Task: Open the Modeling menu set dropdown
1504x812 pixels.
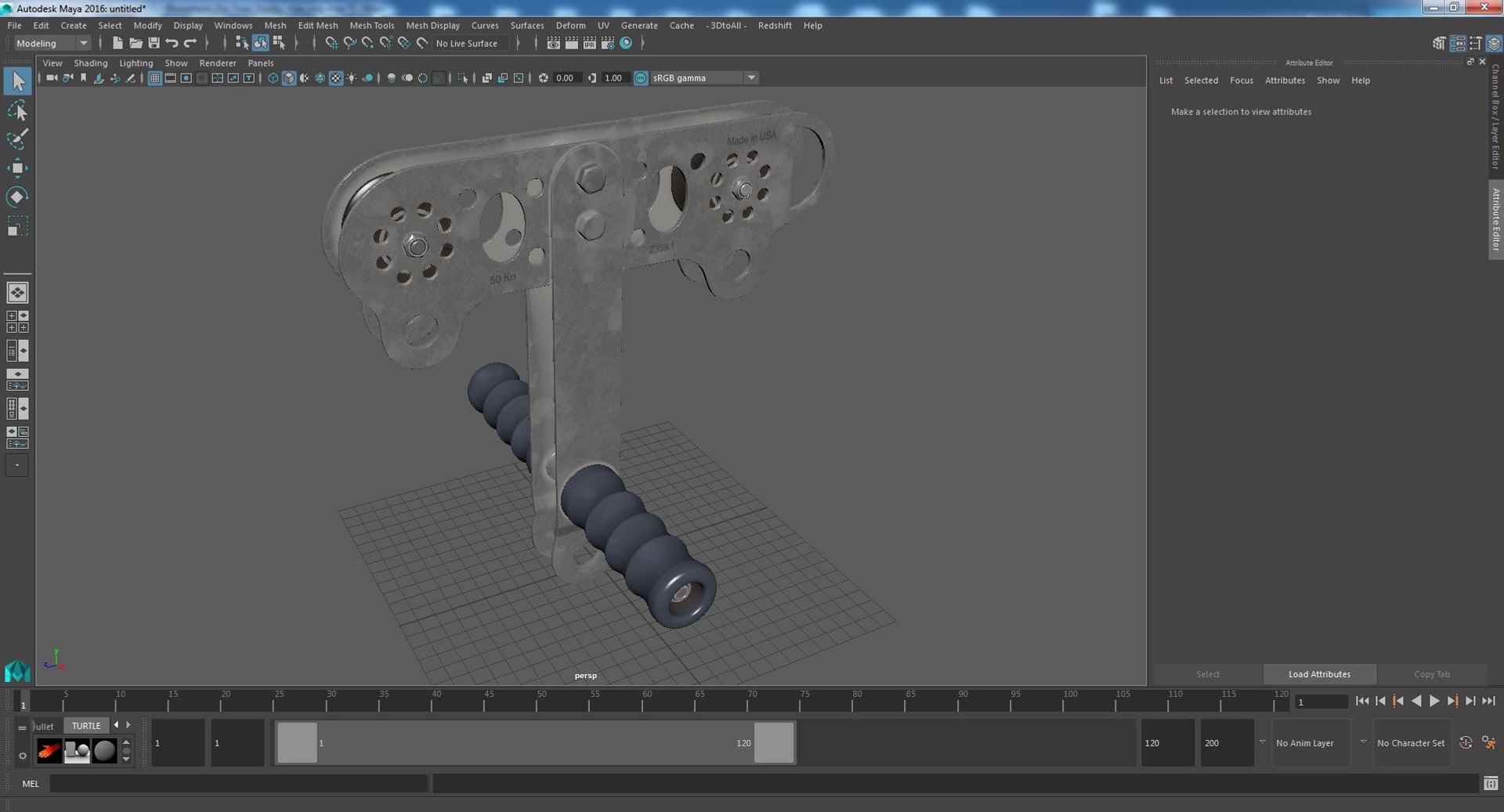Action: tap(52, 43)
